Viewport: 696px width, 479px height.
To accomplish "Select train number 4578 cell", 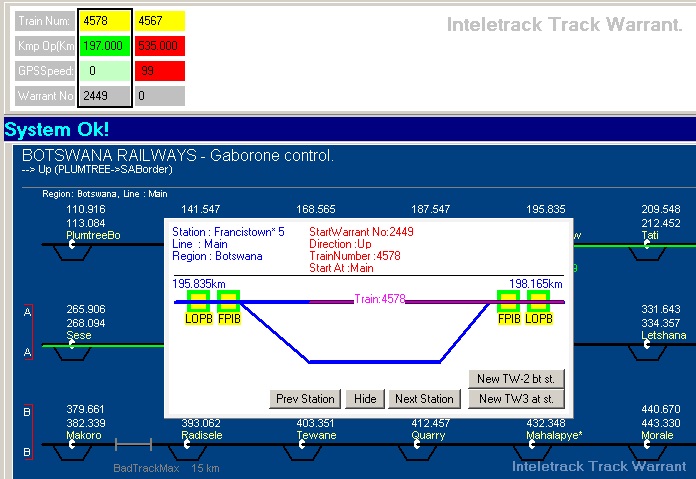I will (105, 21).
